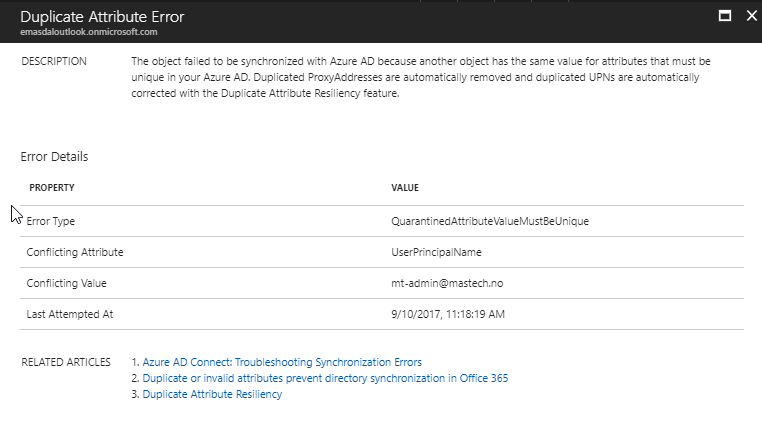The height and width of the screenshot is (421, 762).
Task: Close the Duplicate Attribute Error blade
Action: (752, 16)
